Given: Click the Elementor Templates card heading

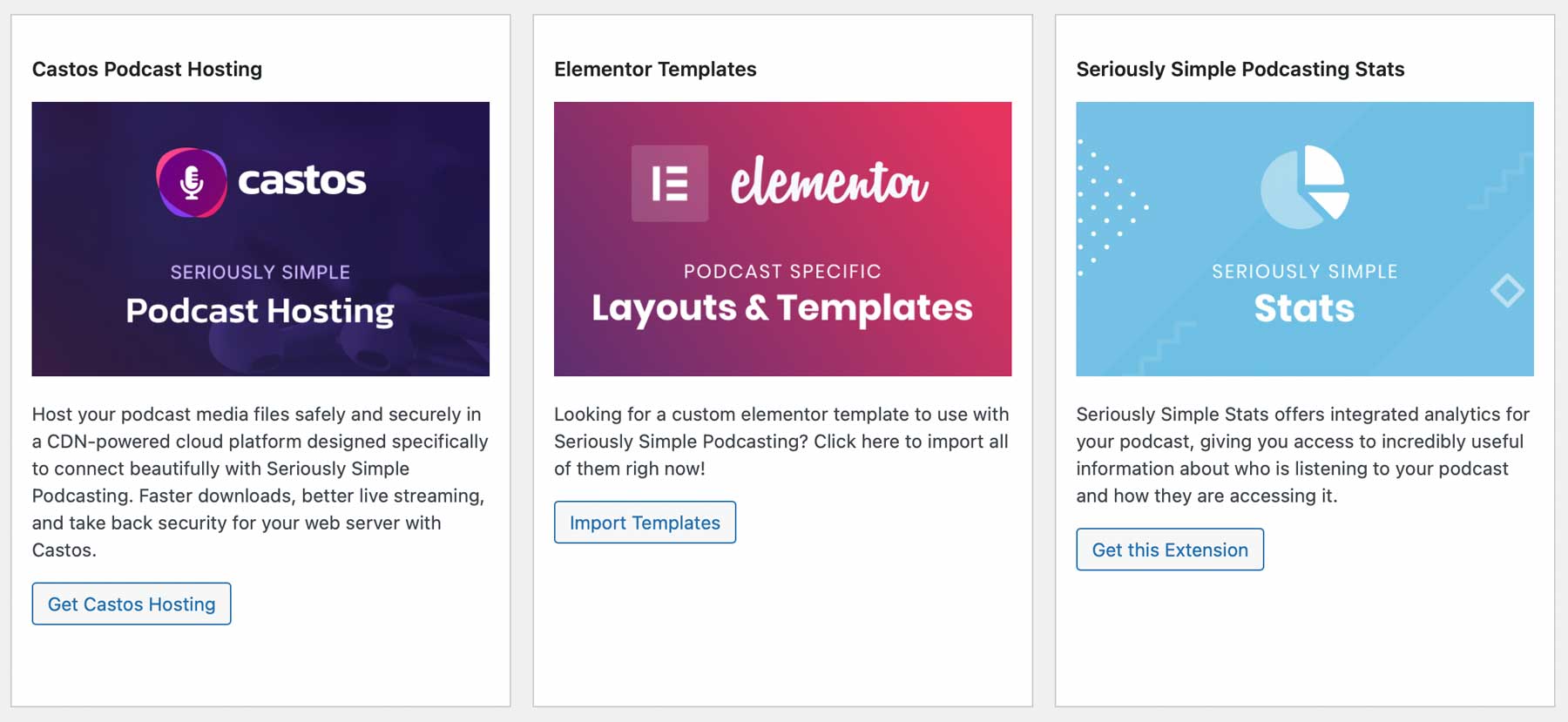Looking at the screenshot, I should [x=655, y=69].
